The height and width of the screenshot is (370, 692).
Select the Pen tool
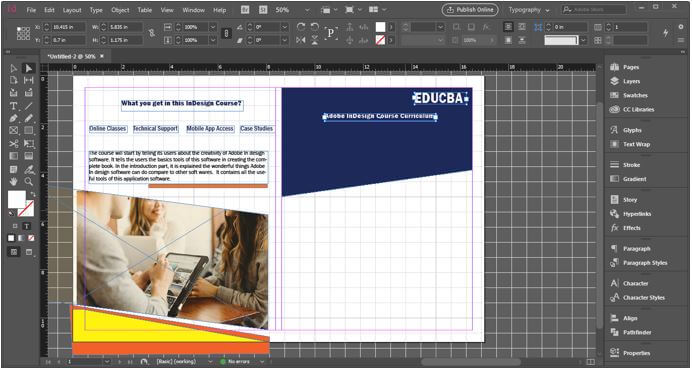tap(14, 118)
